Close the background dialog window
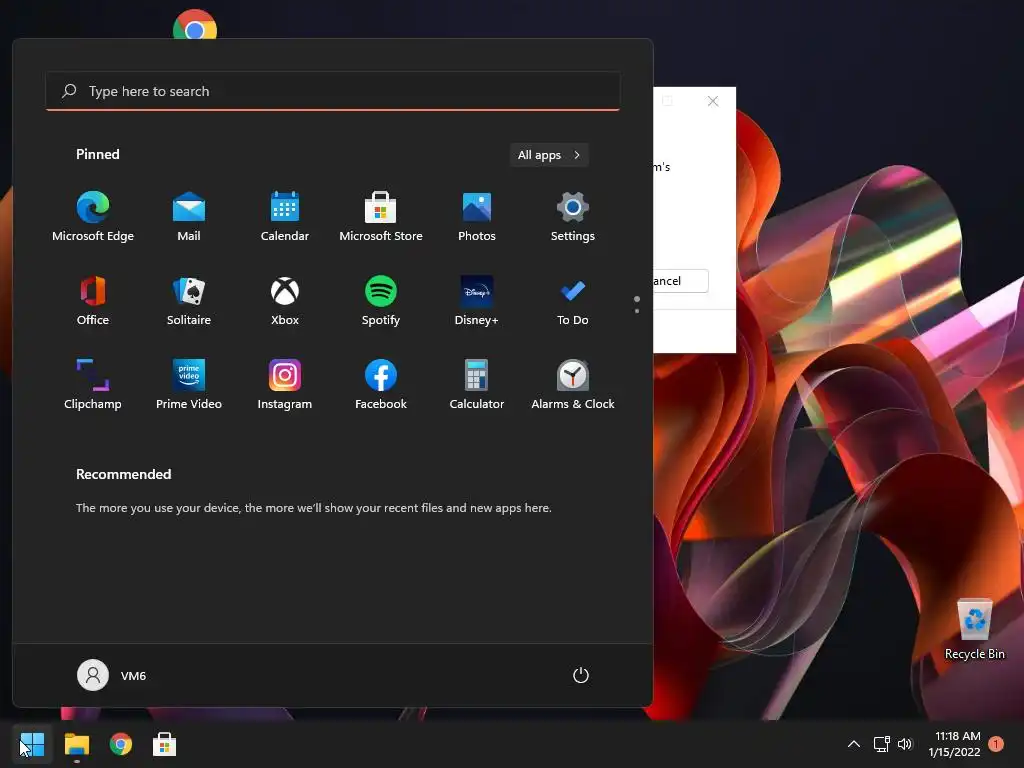This screenshot has width=1024, height=768. 713,101
